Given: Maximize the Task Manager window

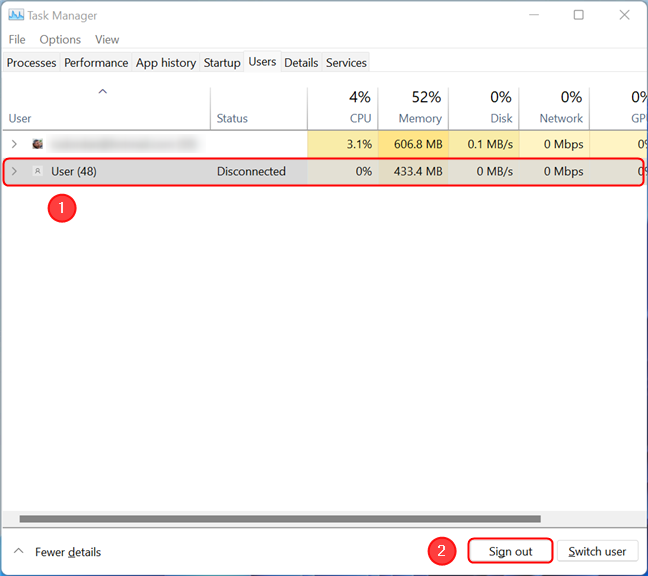Looking at the screenshot, I should coord(579,15).
